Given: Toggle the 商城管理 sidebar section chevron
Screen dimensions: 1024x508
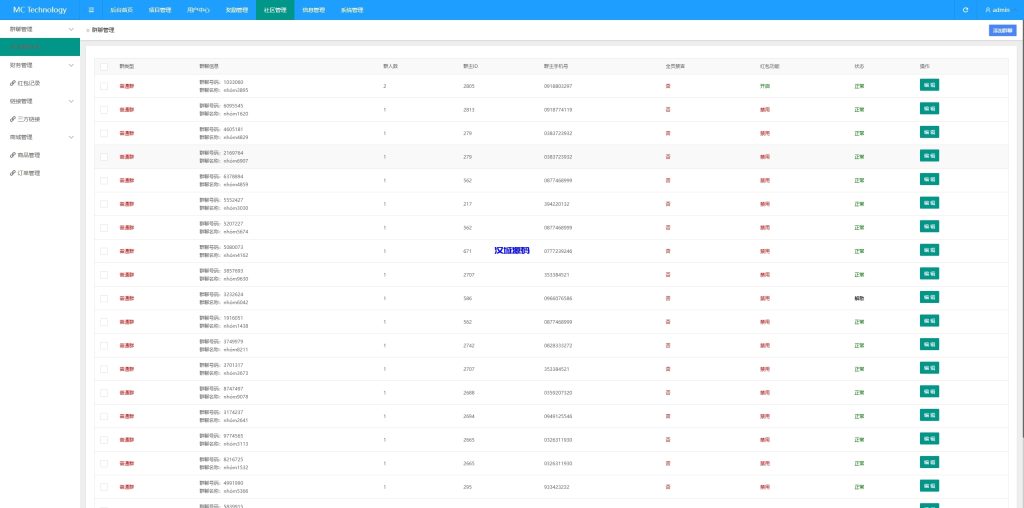Looking at the screenshot, I should [x=70, y=137].
